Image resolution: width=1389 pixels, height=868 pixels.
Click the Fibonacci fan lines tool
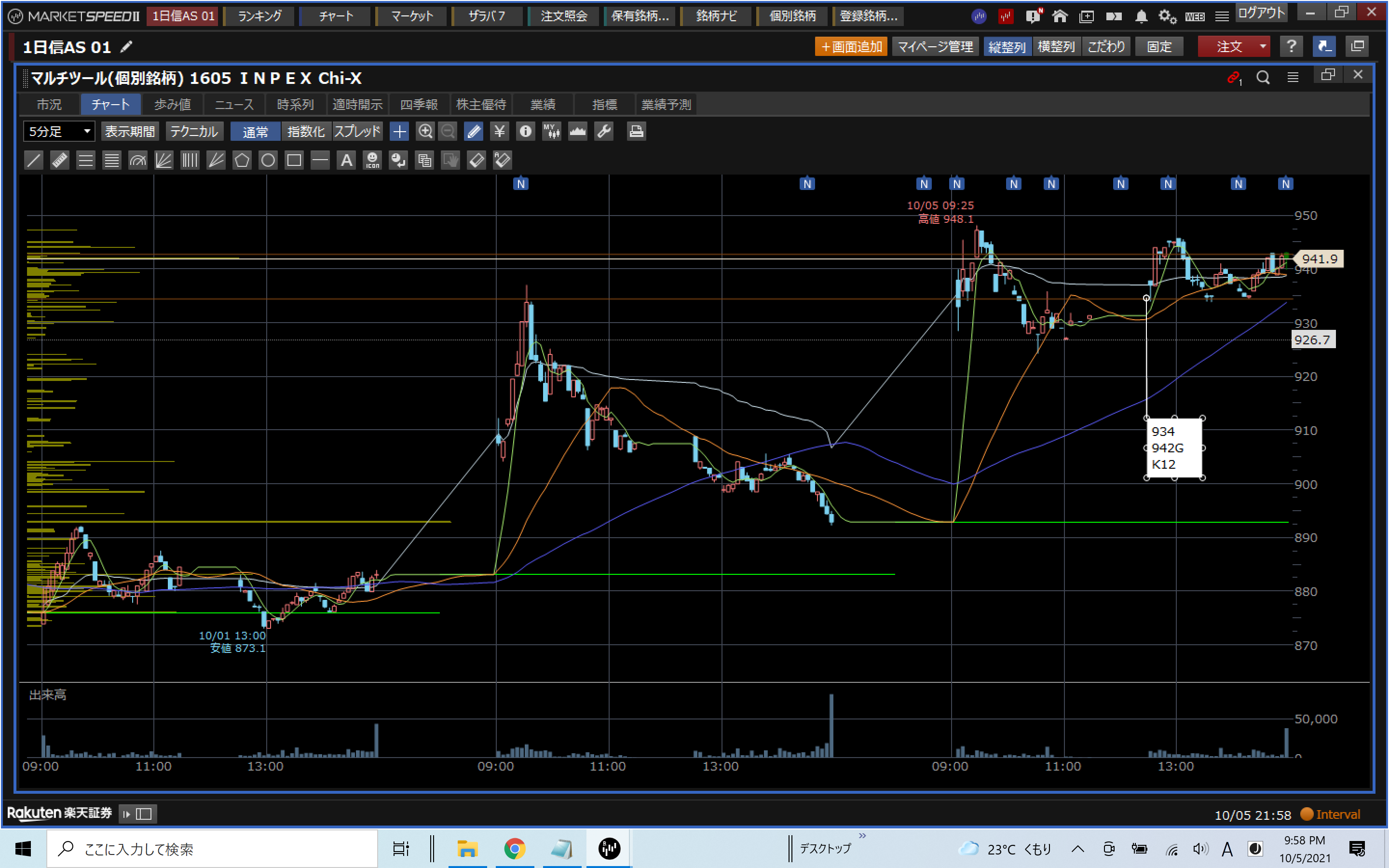[x=163, y=160]
